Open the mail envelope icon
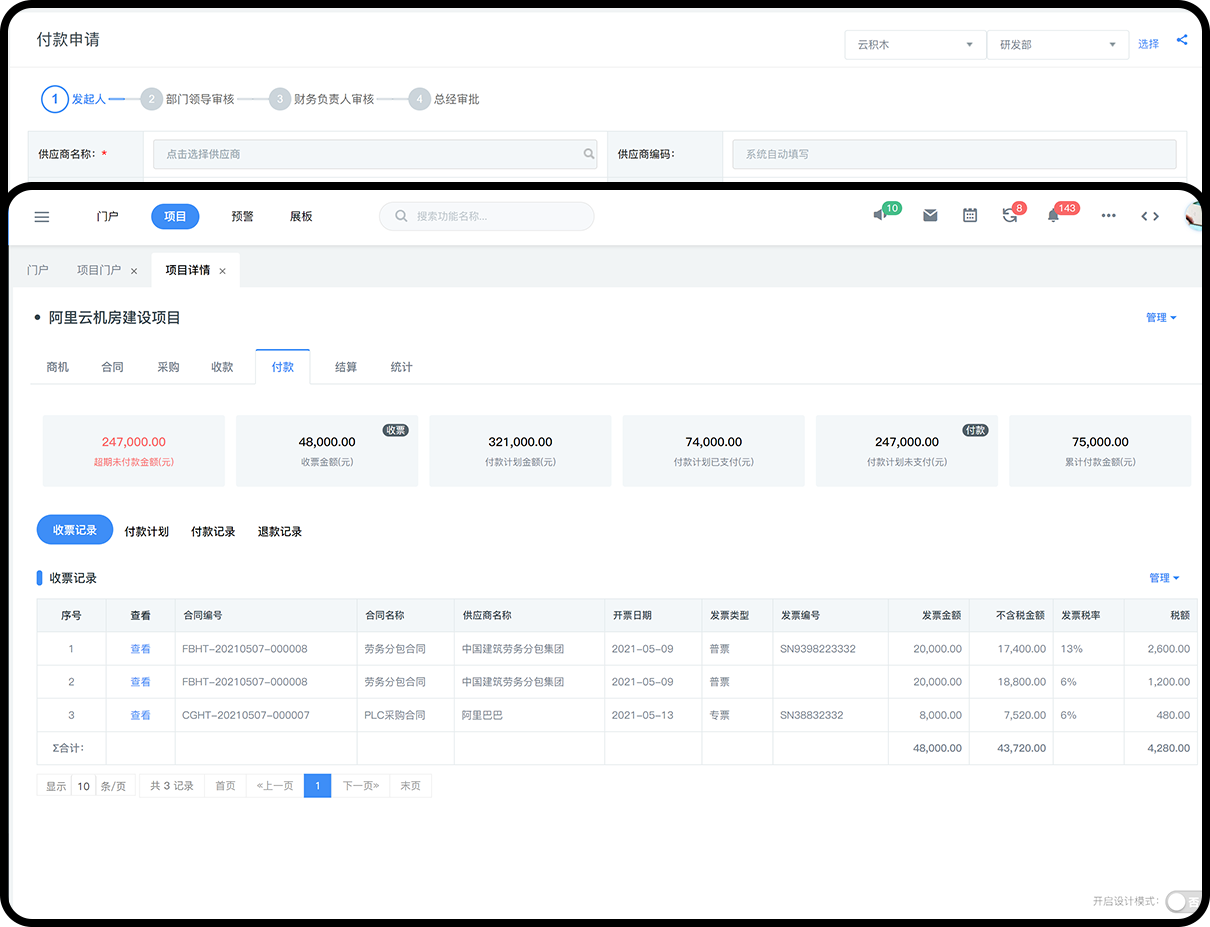 930,216
